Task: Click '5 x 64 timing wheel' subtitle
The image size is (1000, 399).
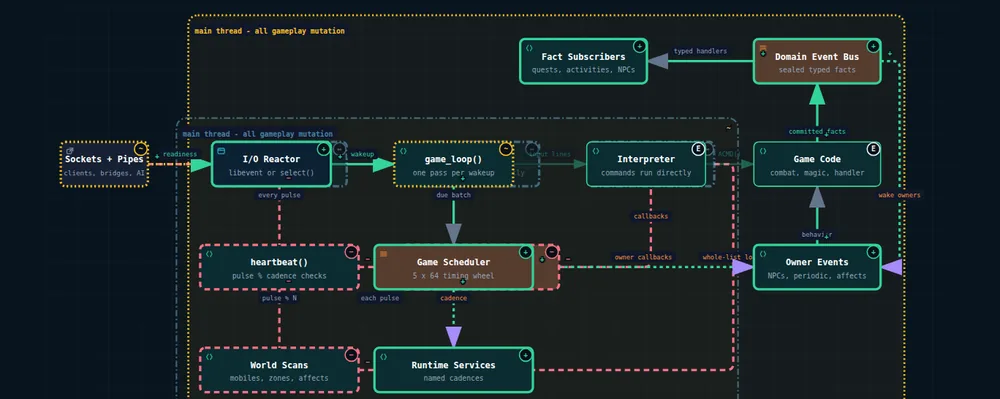Action: [x=453, y=275]
